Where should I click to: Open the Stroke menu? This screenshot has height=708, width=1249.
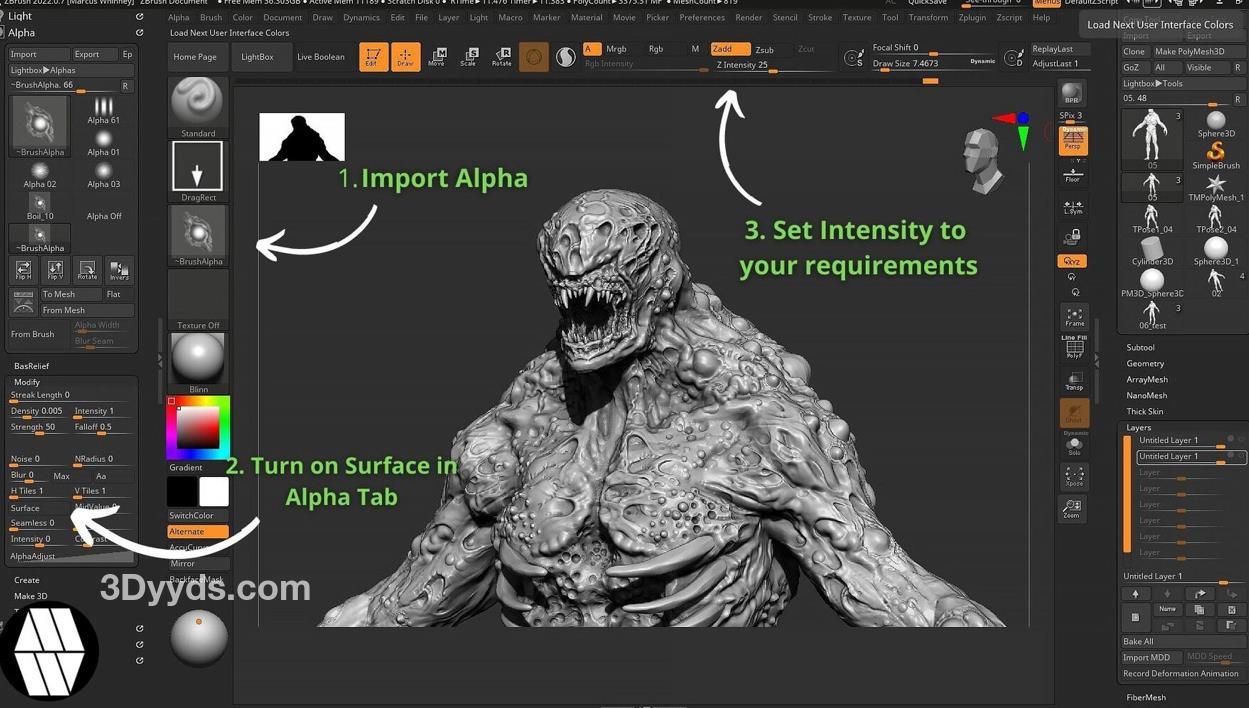click(819, 17)
